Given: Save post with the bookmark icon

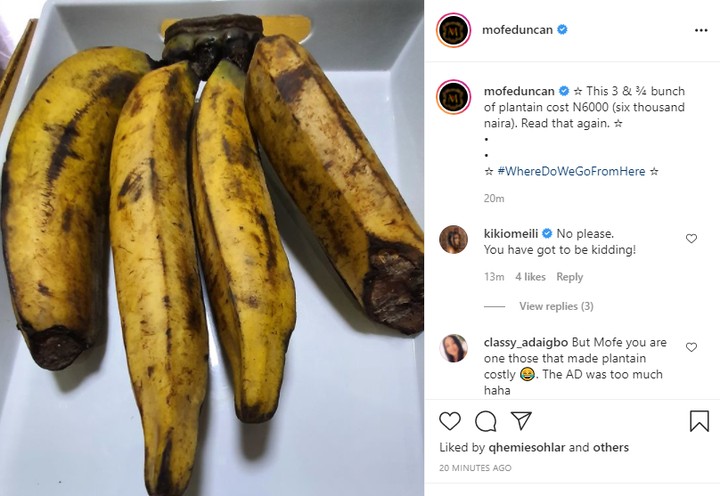Looking at the screenshot, I should coord(699,421).
